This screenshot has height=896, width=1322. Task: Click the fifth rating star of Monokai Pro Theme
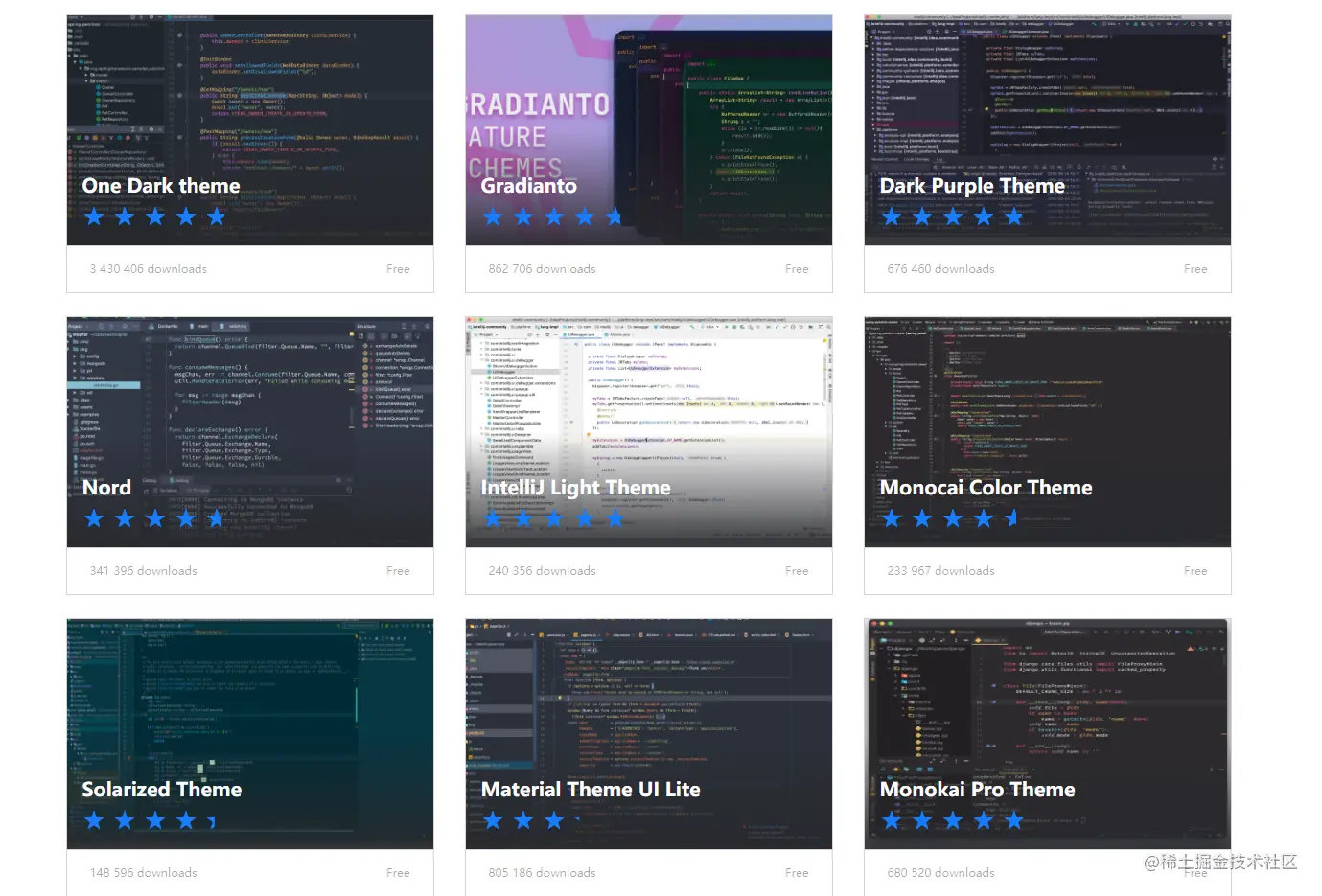[1014, 820]
